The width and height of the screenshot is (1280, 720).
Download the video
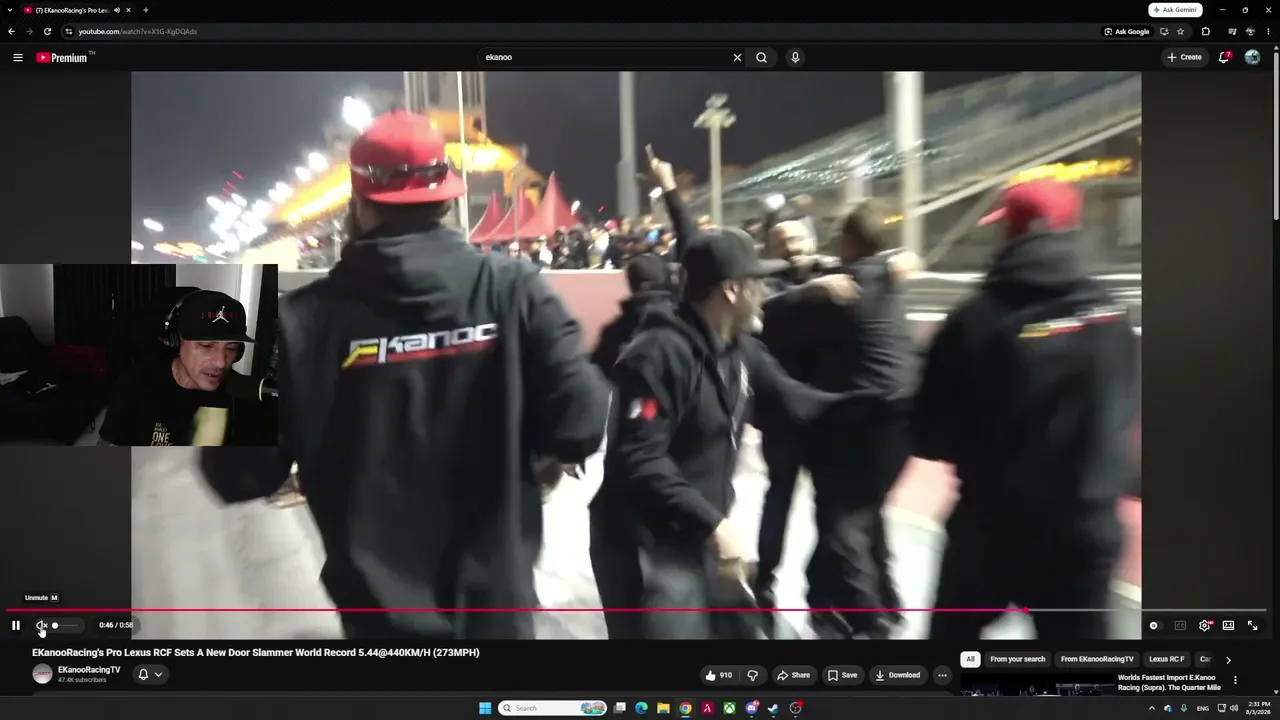coord(898,675)
